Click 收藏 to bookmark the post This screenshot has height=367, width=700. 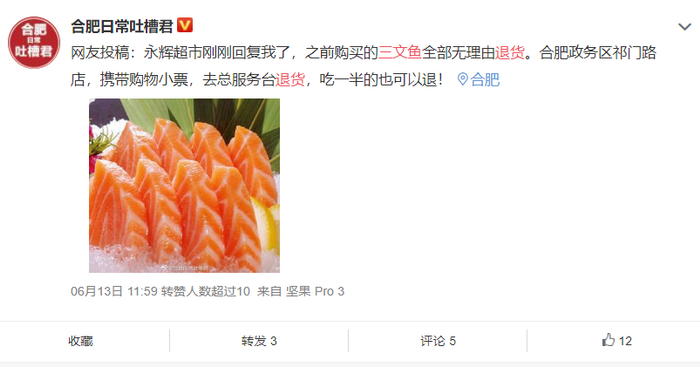81,341
